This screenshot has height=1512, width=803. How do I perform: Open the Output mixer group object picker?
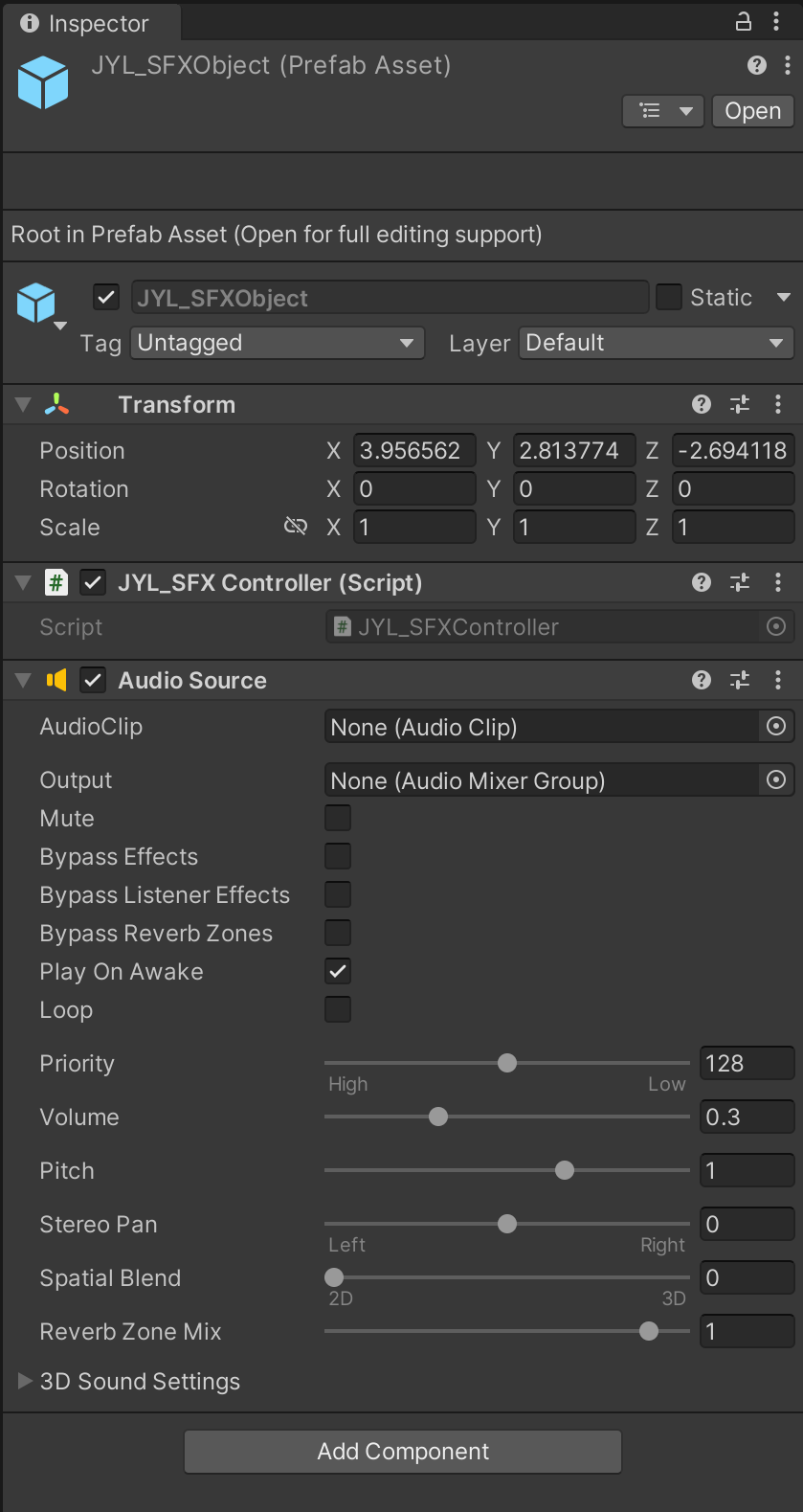click(x=776, y=780)
